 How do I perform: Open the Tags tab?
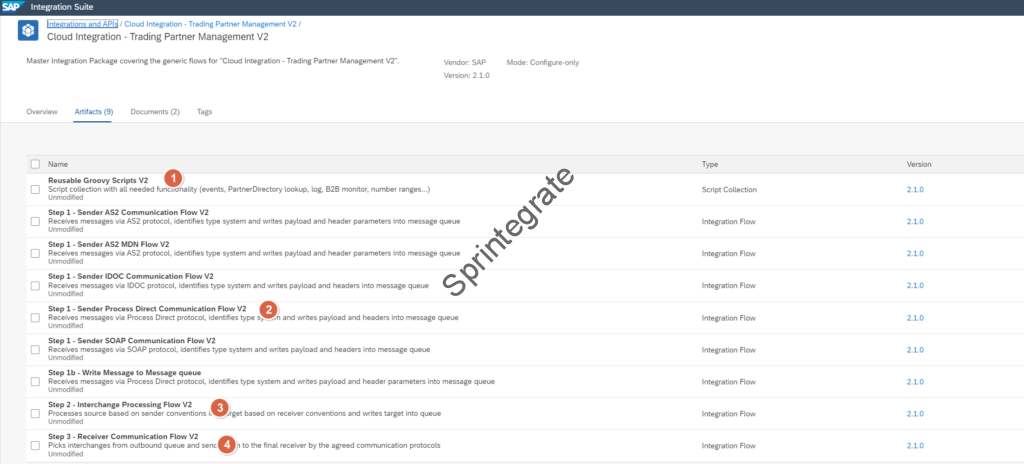pyautogui.click(x=204, y=111)
